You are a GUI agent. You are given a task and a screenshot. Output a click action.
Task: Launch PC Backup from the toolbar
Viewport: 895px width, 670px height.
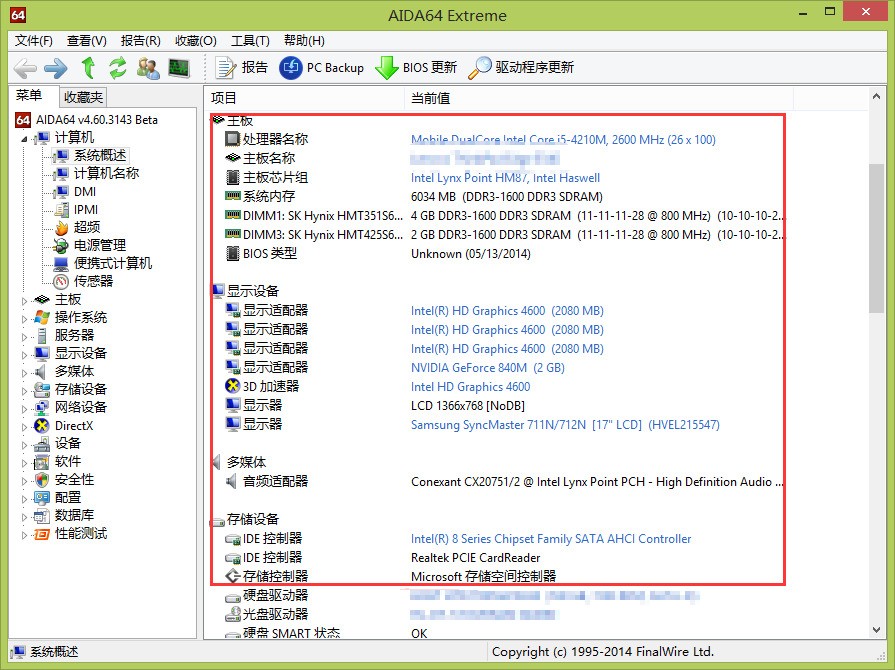(321, 67)
